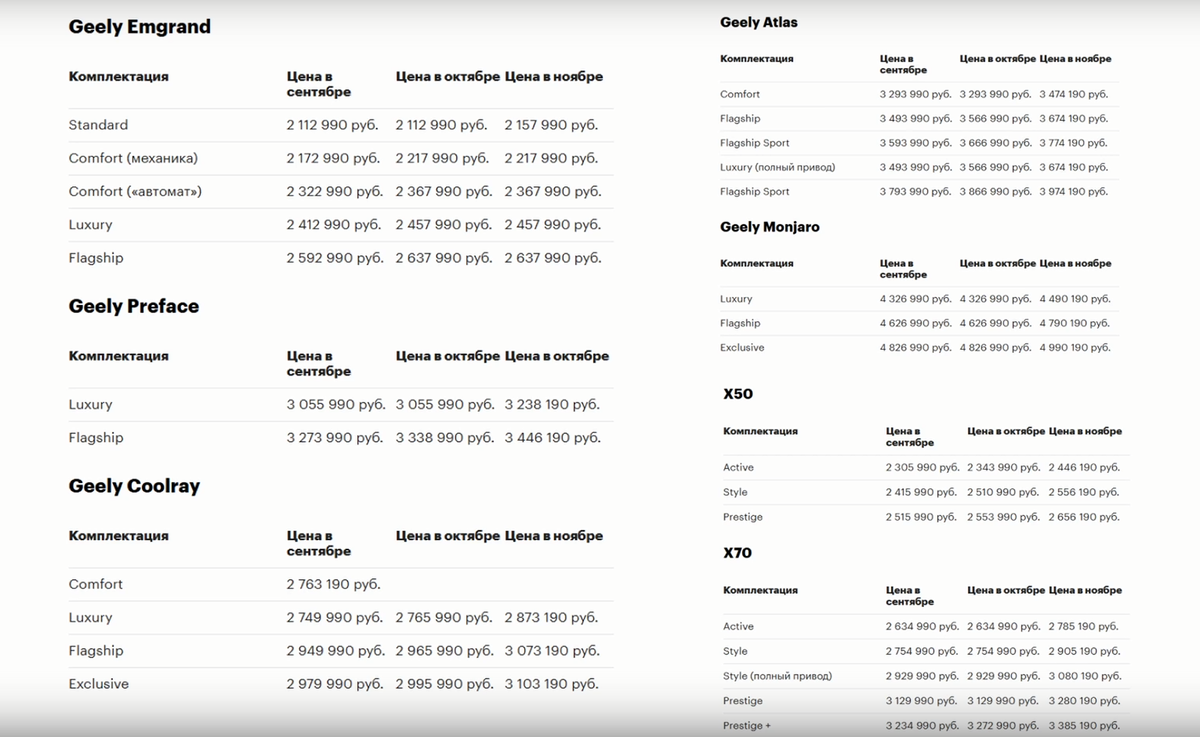
Task: Click Emgrand Standard November price "2 157 990 руб."
Action: pyautogui.click(x=551, y=125)
